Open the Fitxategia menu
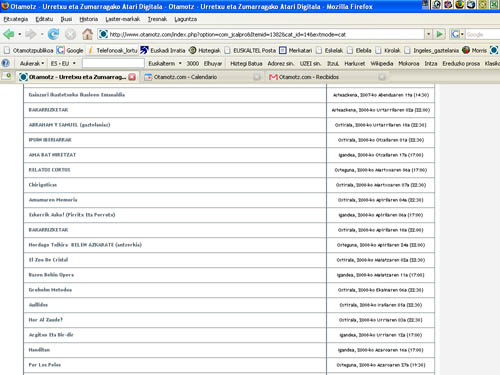This screenshot has height=375, width=500. [x=16, y=19]
